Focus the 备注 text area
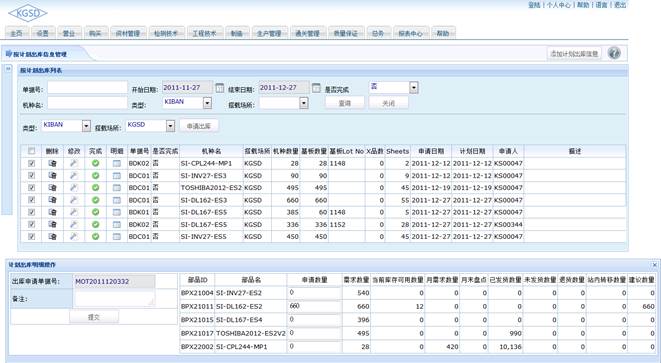This screenshot has height=363, width=661. click(114, 298)
